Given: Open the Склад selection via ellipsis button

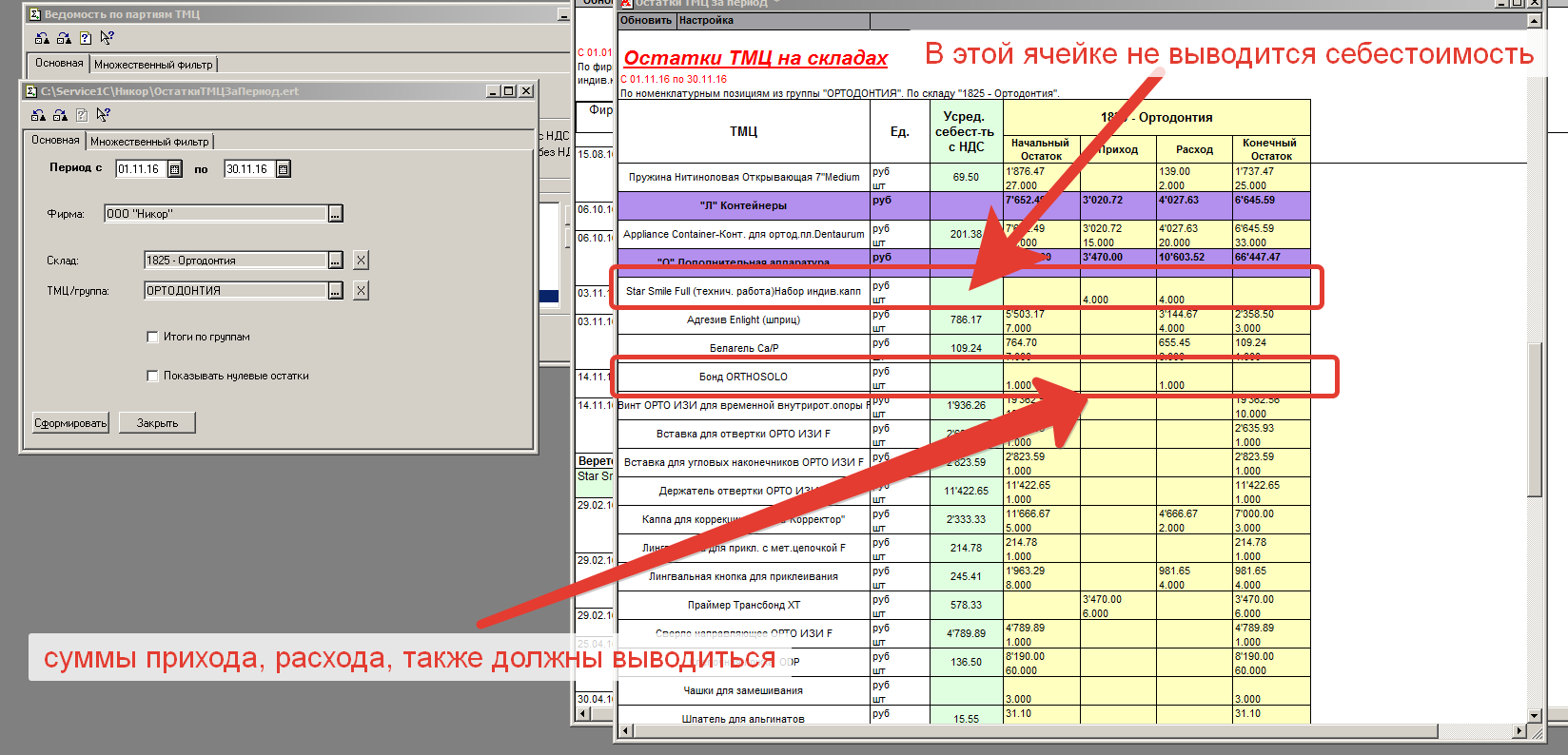Looking at the screenshot, I should (x=335, y=260).
